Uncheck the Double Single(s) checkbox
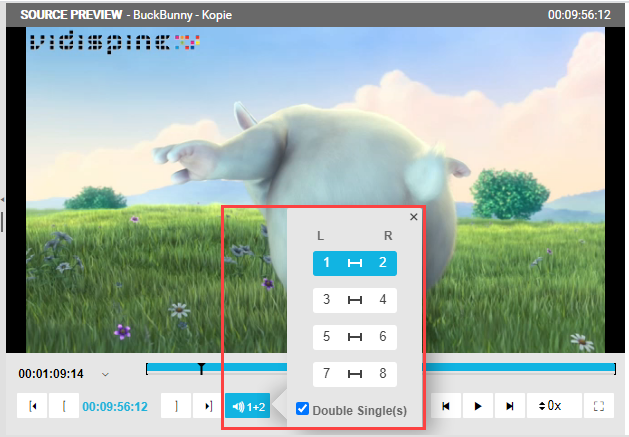 coord(302,409)
